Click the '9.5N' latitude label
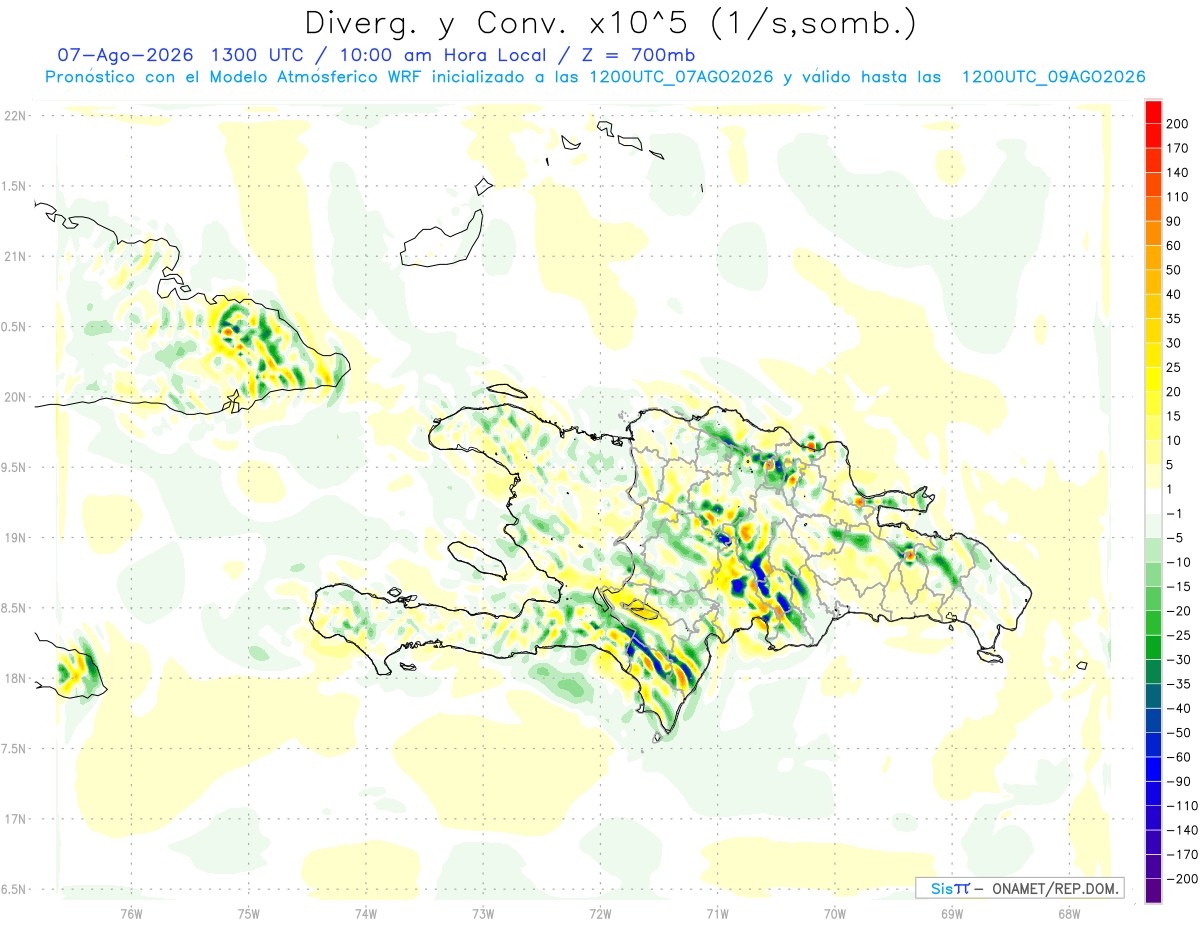This screenshot has height=927, width=1200. 15,467
